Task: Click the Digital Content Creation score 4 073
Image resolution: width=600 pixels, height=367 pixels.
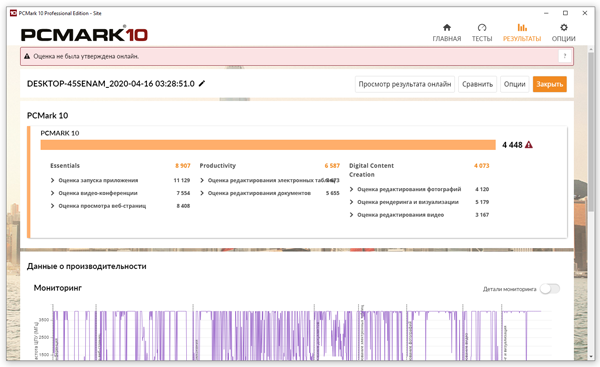Action: (x=481, y=166)
